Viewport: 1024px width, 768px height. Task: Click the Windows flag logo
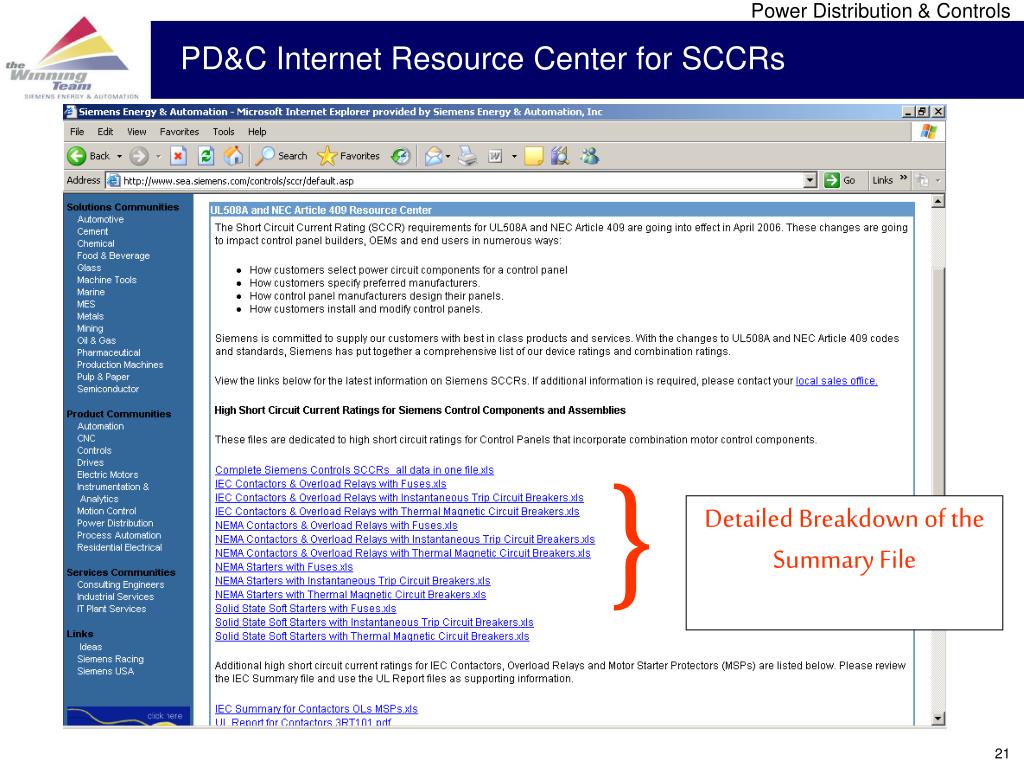929,131
